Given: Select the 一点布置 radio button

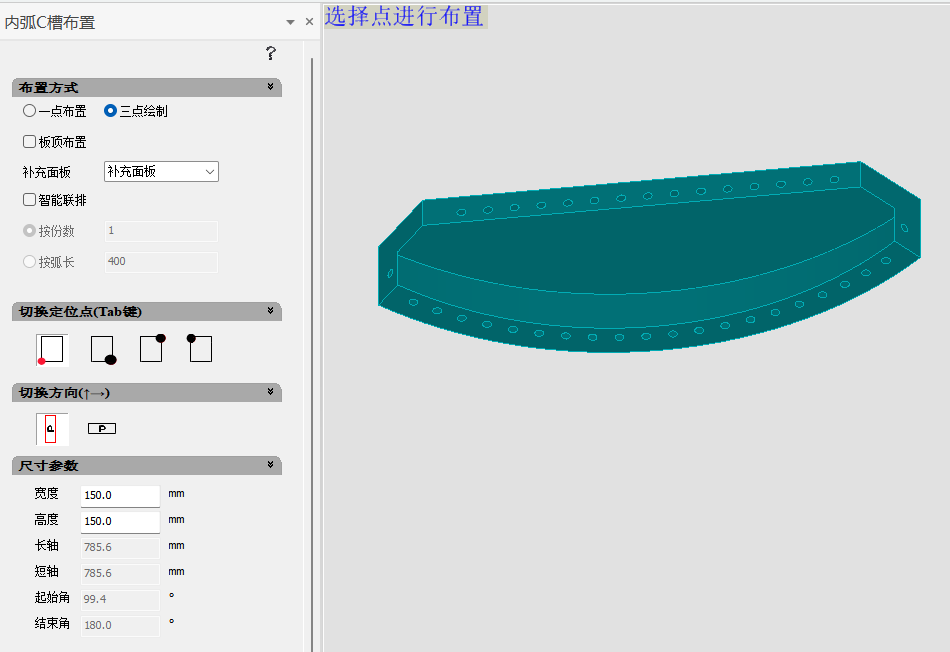Looking at the screenshot, I should (x=30, y=111).
